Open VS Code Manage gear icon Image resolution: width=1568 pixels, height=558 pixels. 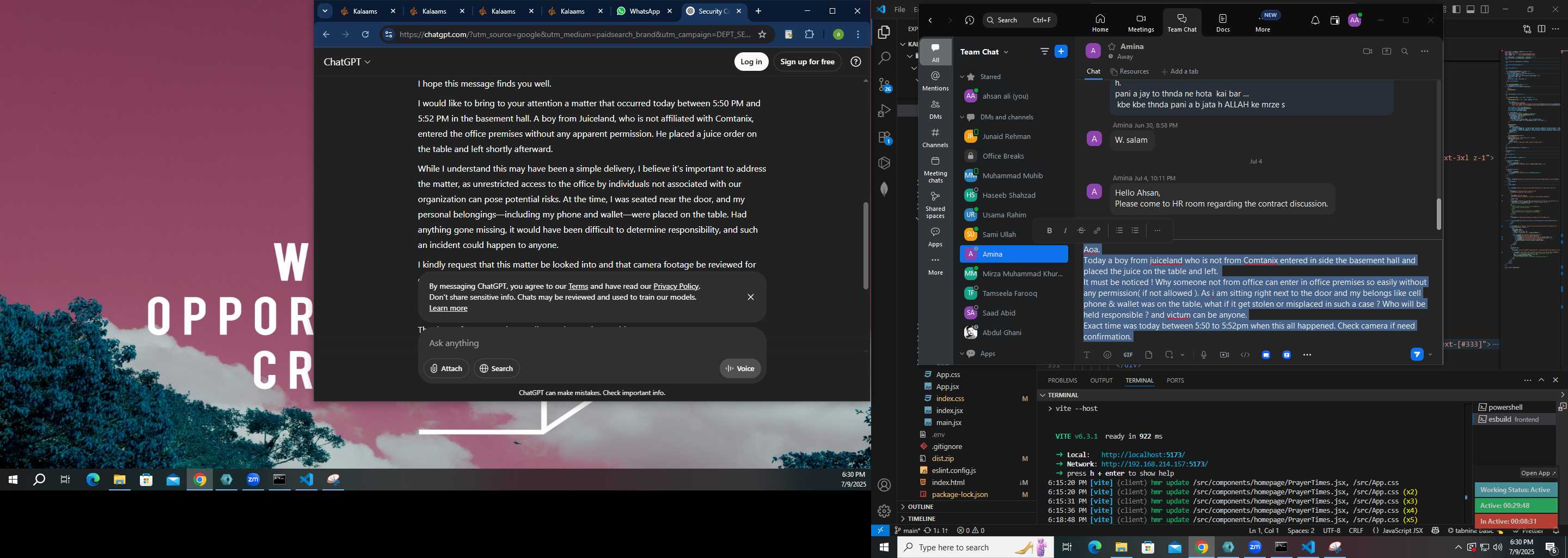[884, 511]
